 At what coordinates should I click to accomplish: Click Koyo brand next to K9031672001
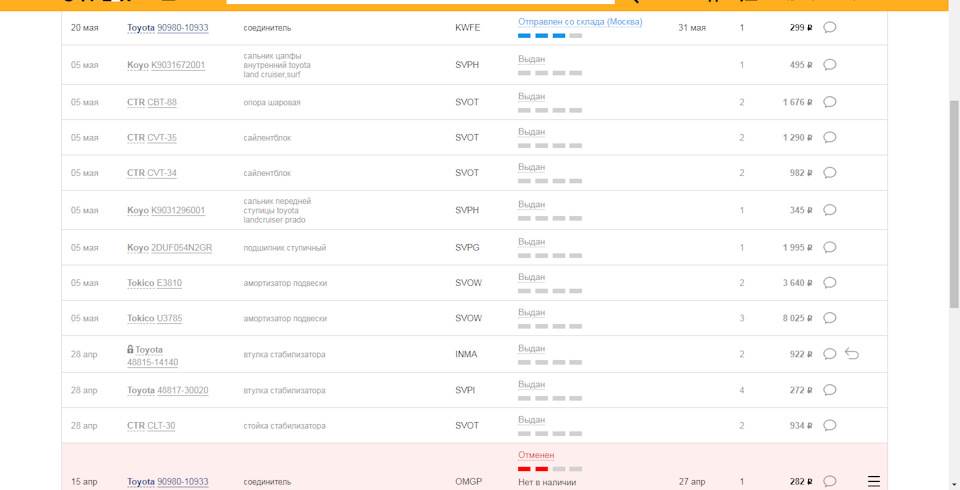tap(138, 65)
